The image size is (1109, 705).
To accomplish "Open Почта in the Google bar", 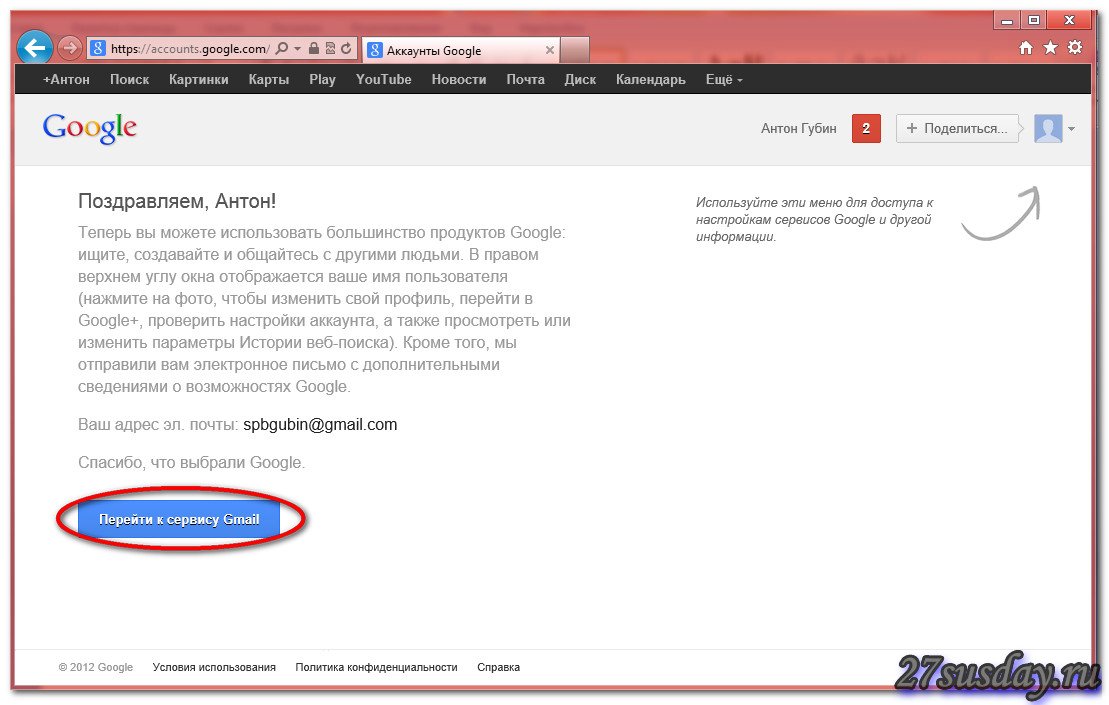I will [x=526, y=80].
